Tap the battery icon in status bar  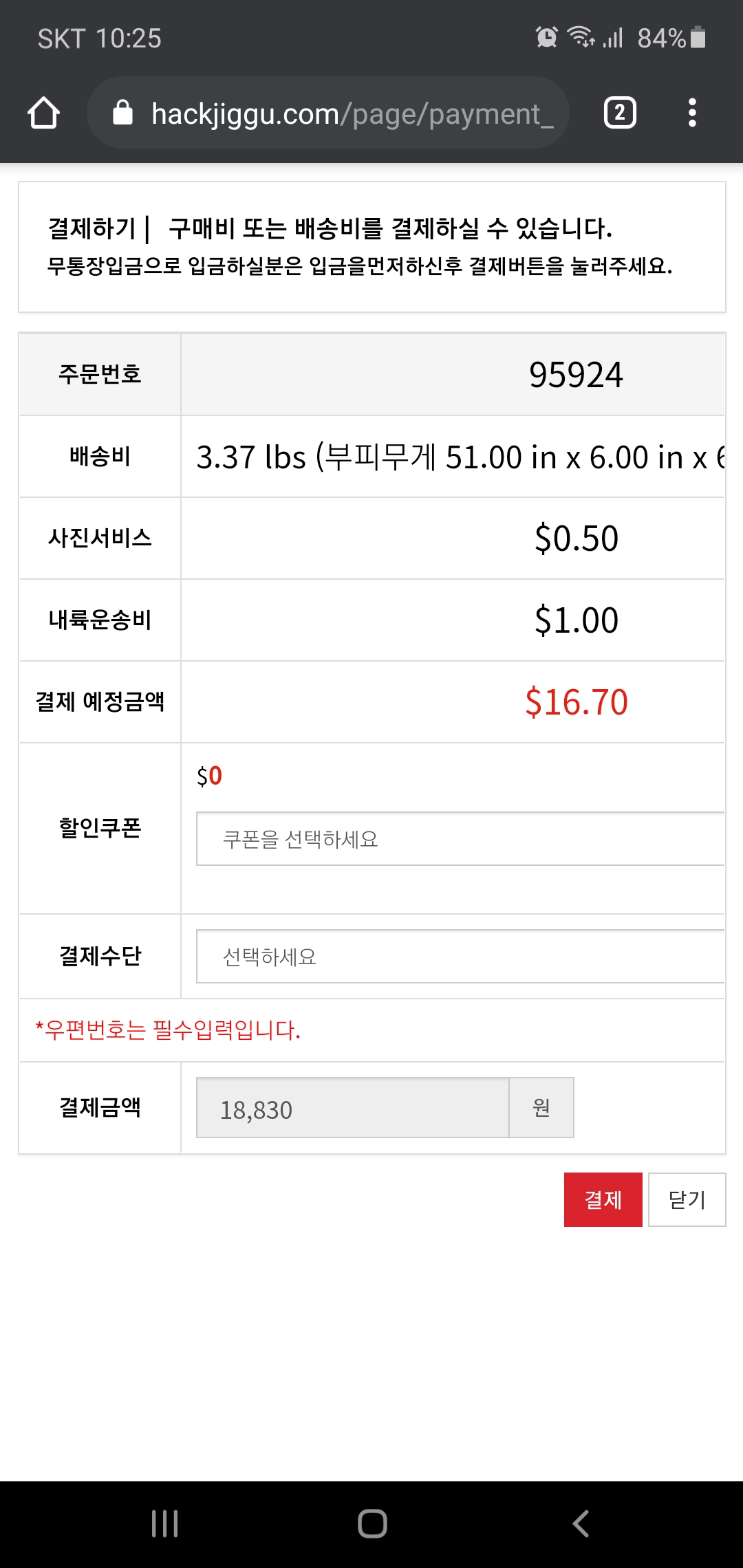click(698, 37)
